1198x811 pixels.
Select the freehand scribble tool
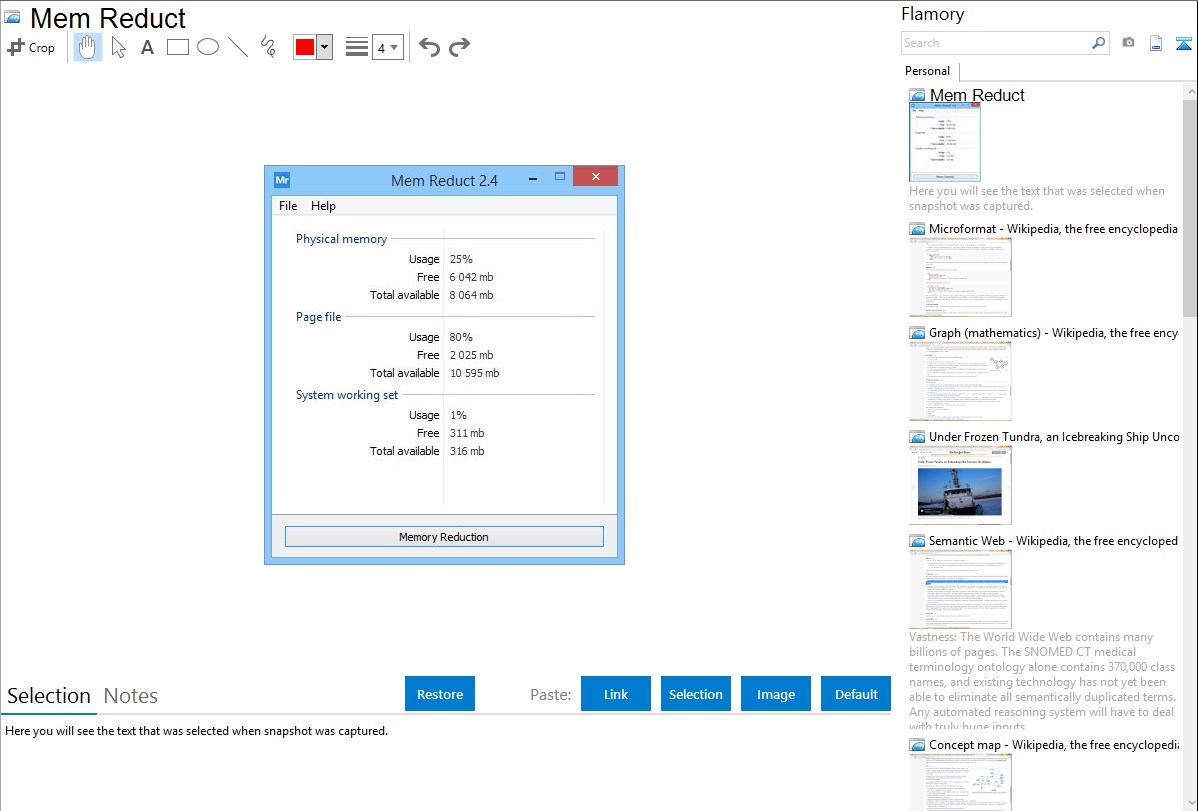coord(268,47)
